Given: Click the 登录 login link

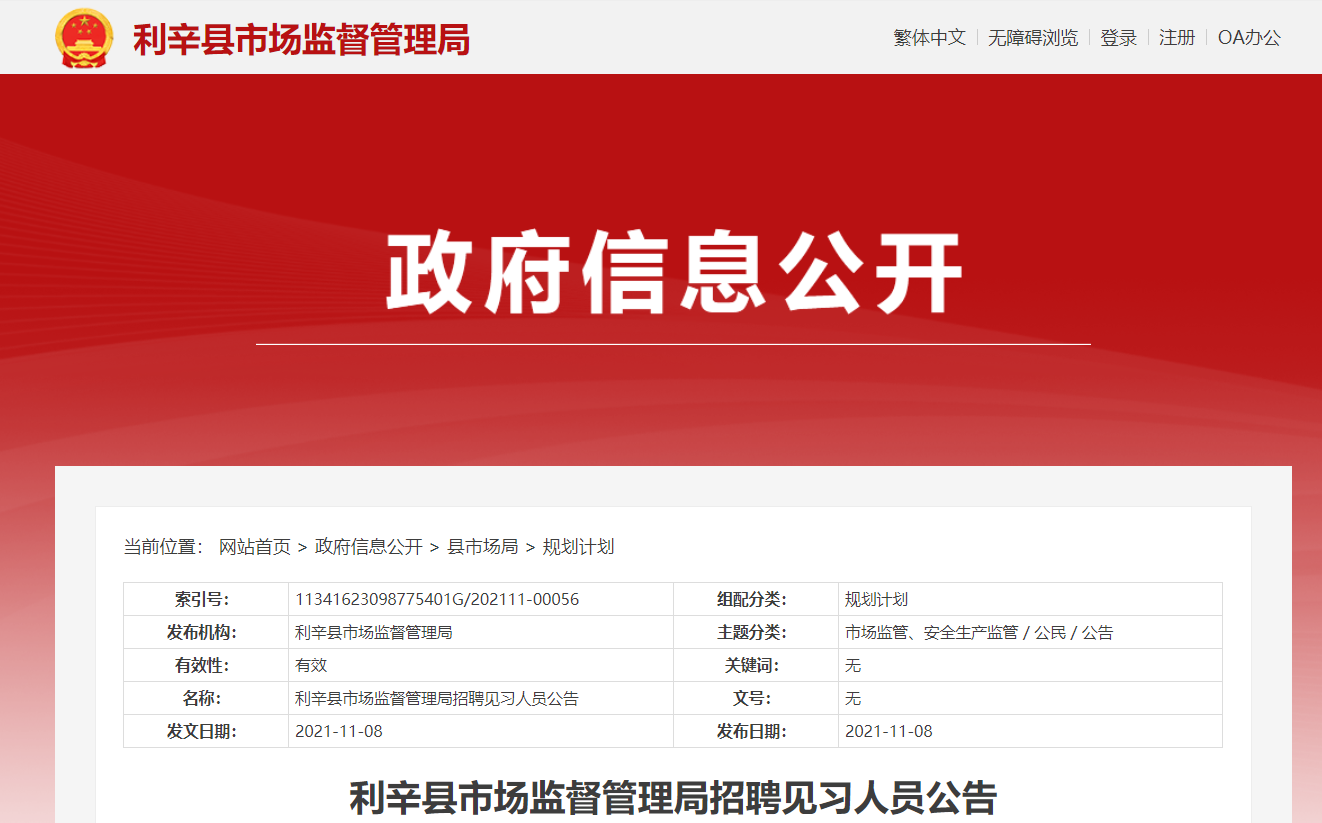Looking at the screenshot, I should point(1119,38).
